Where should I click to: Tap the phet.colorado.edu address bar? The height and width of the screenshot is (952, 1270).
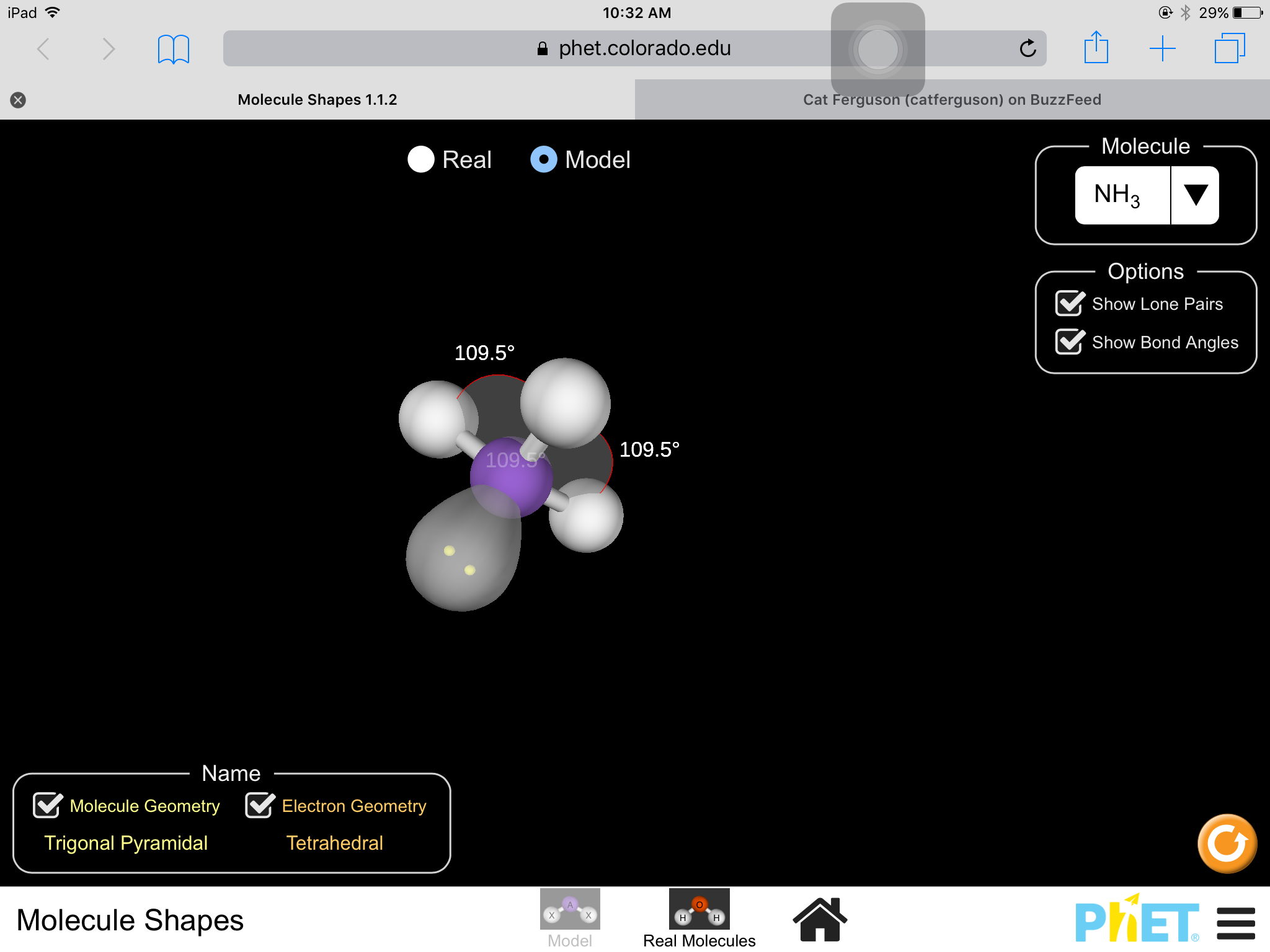[633, 48]
